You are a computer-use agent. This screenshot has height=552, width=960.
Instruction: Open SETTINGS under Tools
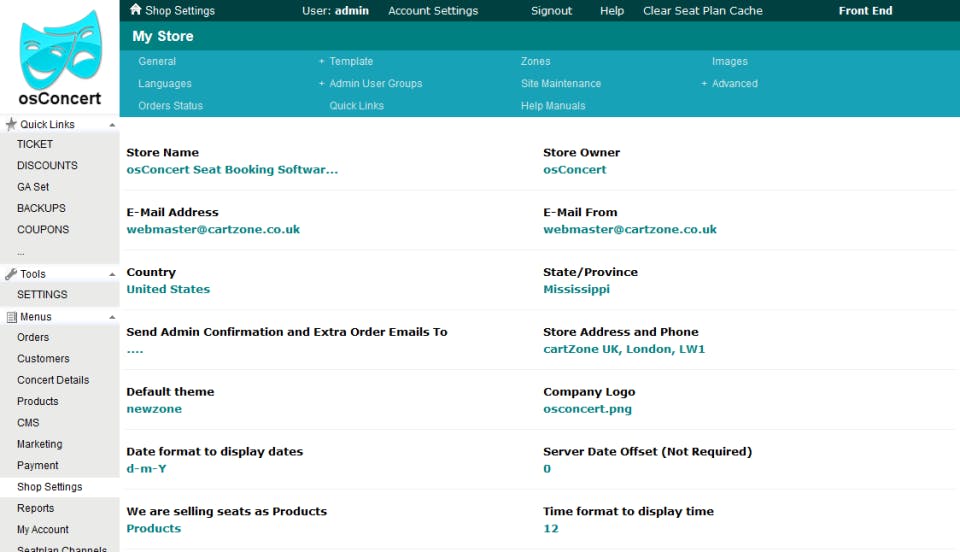(42, 294)
